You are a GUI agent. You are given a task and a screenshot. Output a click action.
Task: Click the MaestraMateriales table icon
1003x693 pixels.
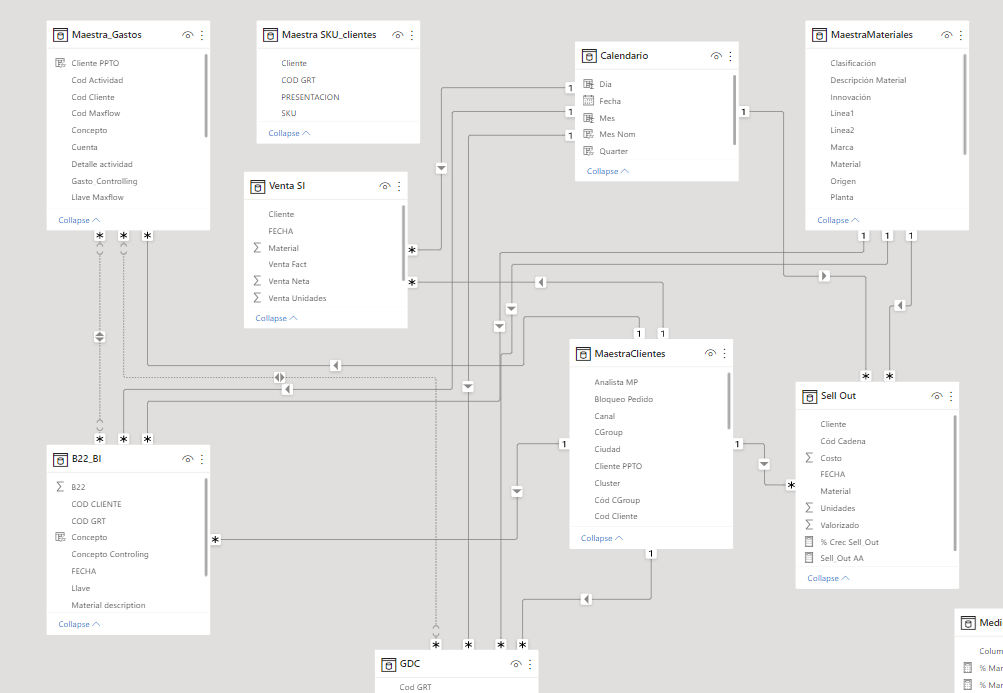pyautogui.click(x=819, y=35)
